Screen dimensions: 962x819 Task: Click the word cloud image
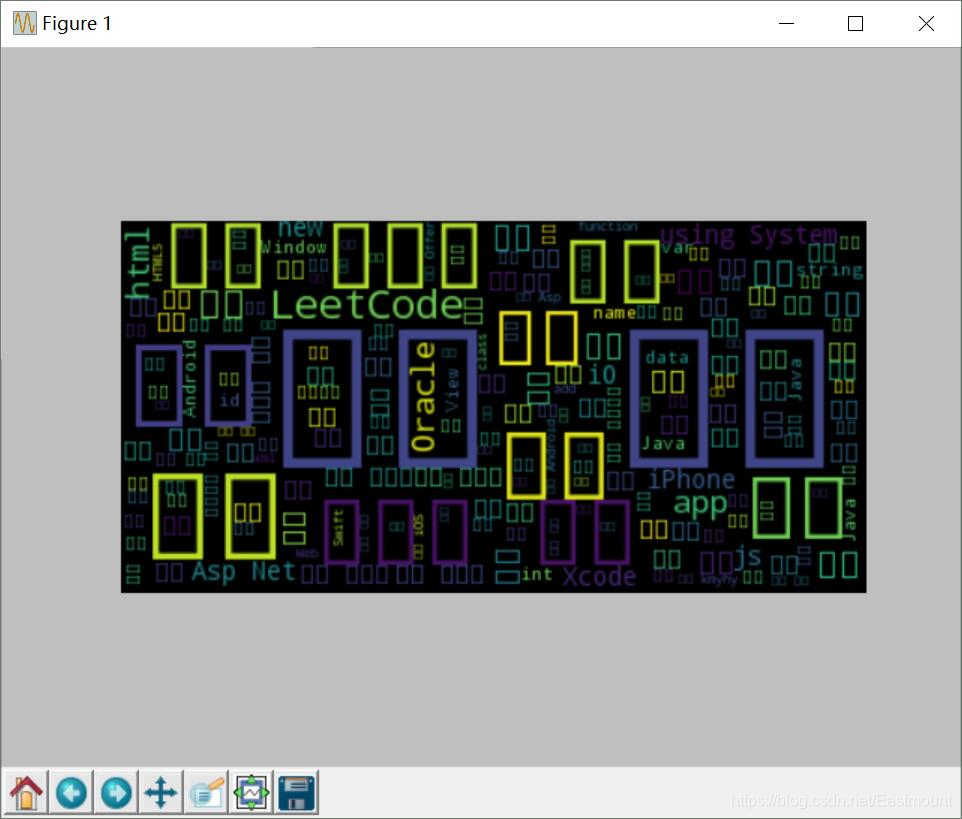tap(493, 407)
